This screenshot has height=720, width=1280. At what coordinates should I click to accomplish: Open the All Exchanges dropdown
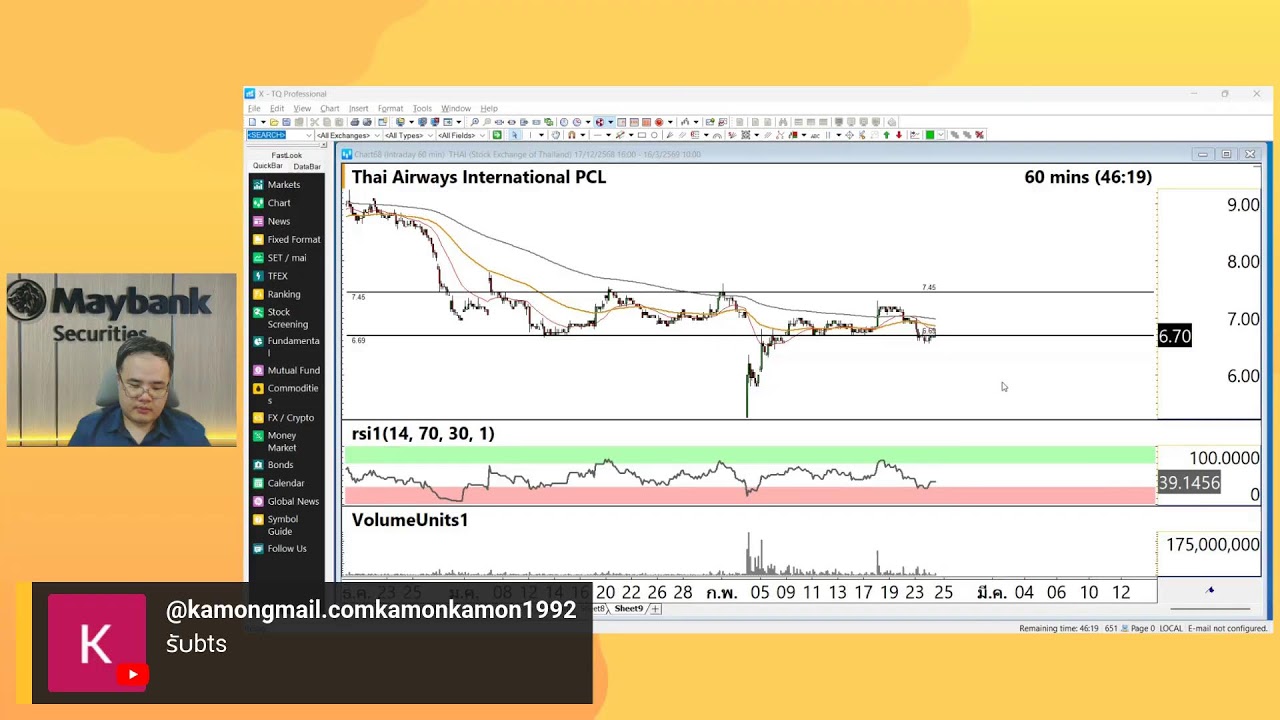[x=377, y=135]
